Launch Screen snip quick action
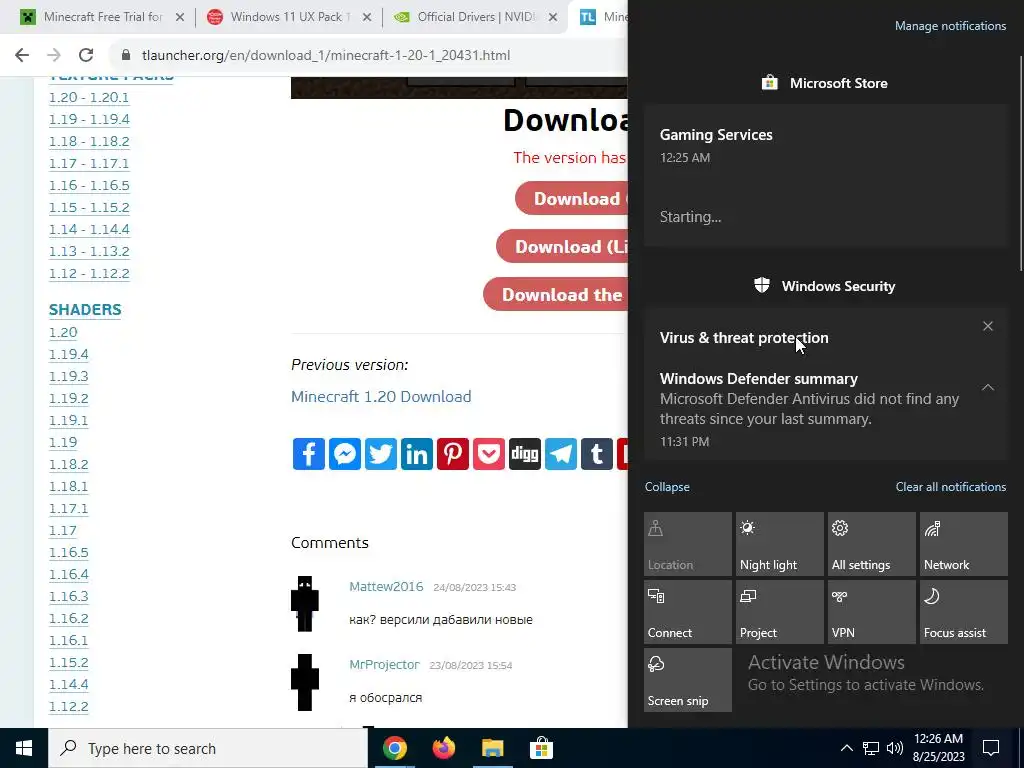 pyautogui.click(x=688, y=680)
